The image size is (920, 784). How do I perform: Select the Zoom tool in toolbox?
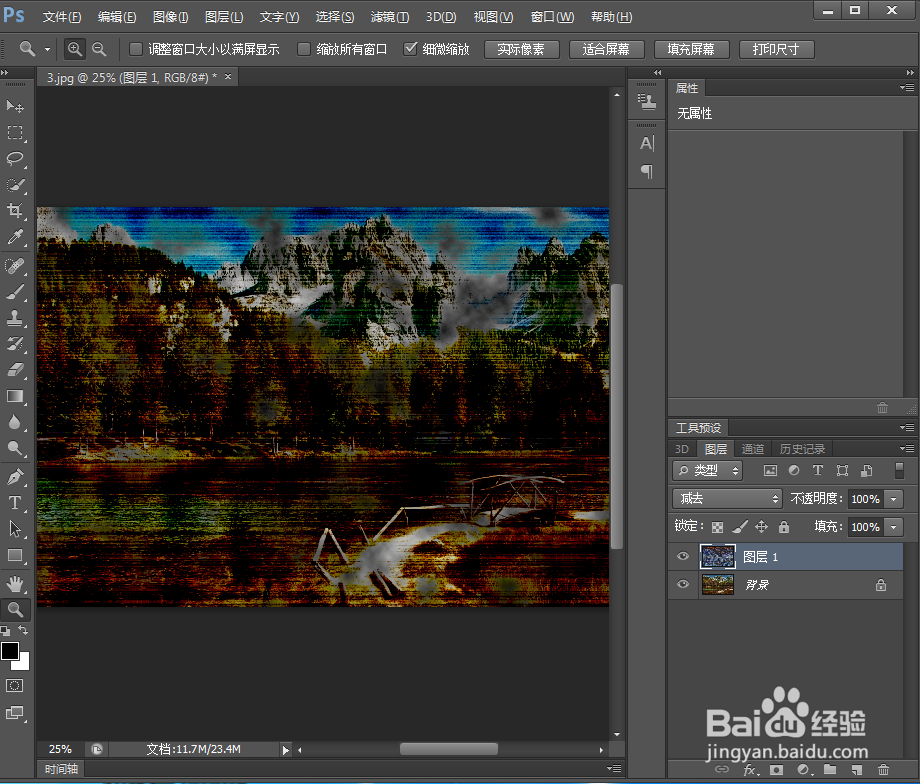click(x=15, y=610)
